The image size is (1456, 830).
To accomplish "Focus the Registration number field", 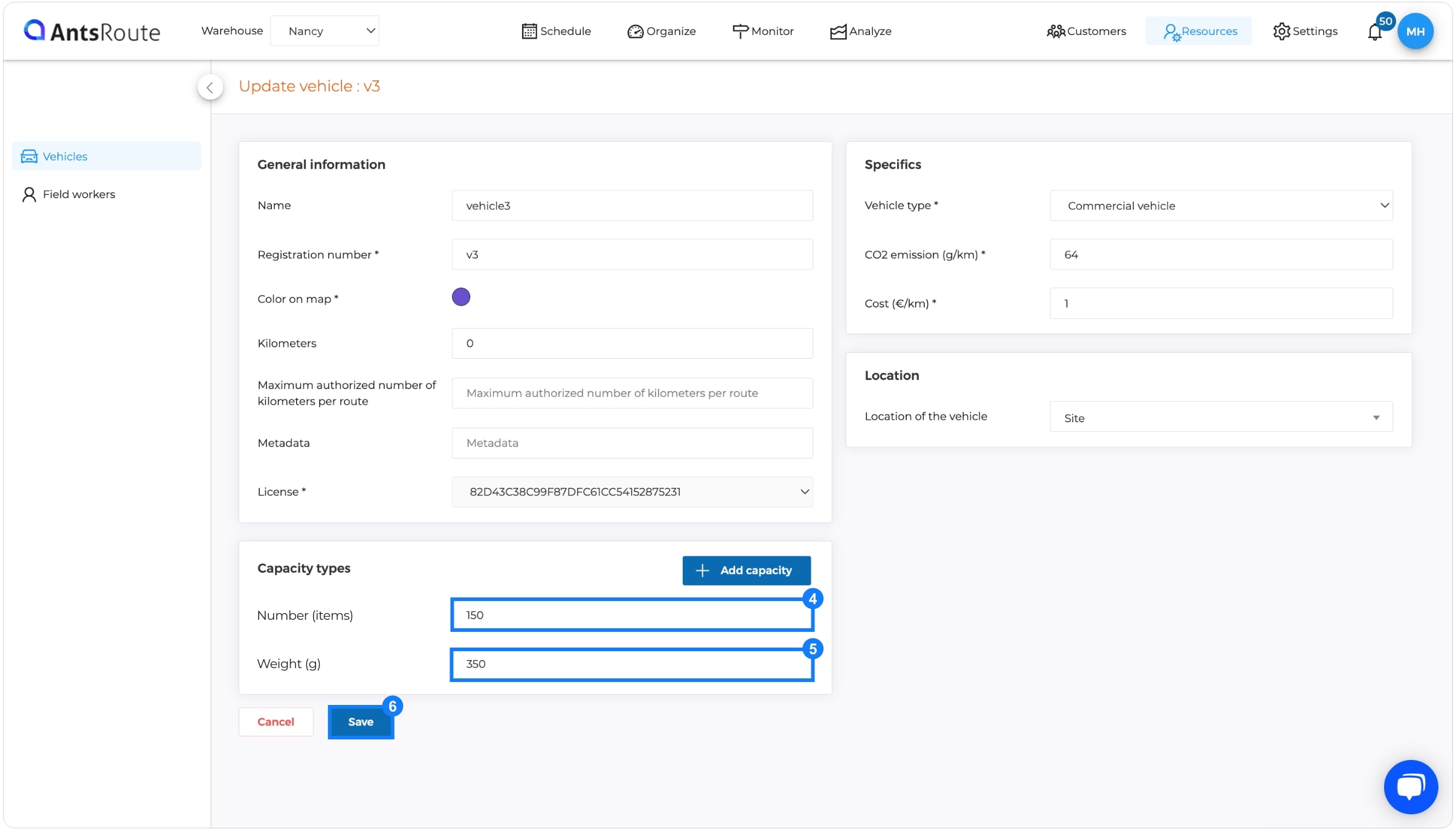I will (632, 254).
